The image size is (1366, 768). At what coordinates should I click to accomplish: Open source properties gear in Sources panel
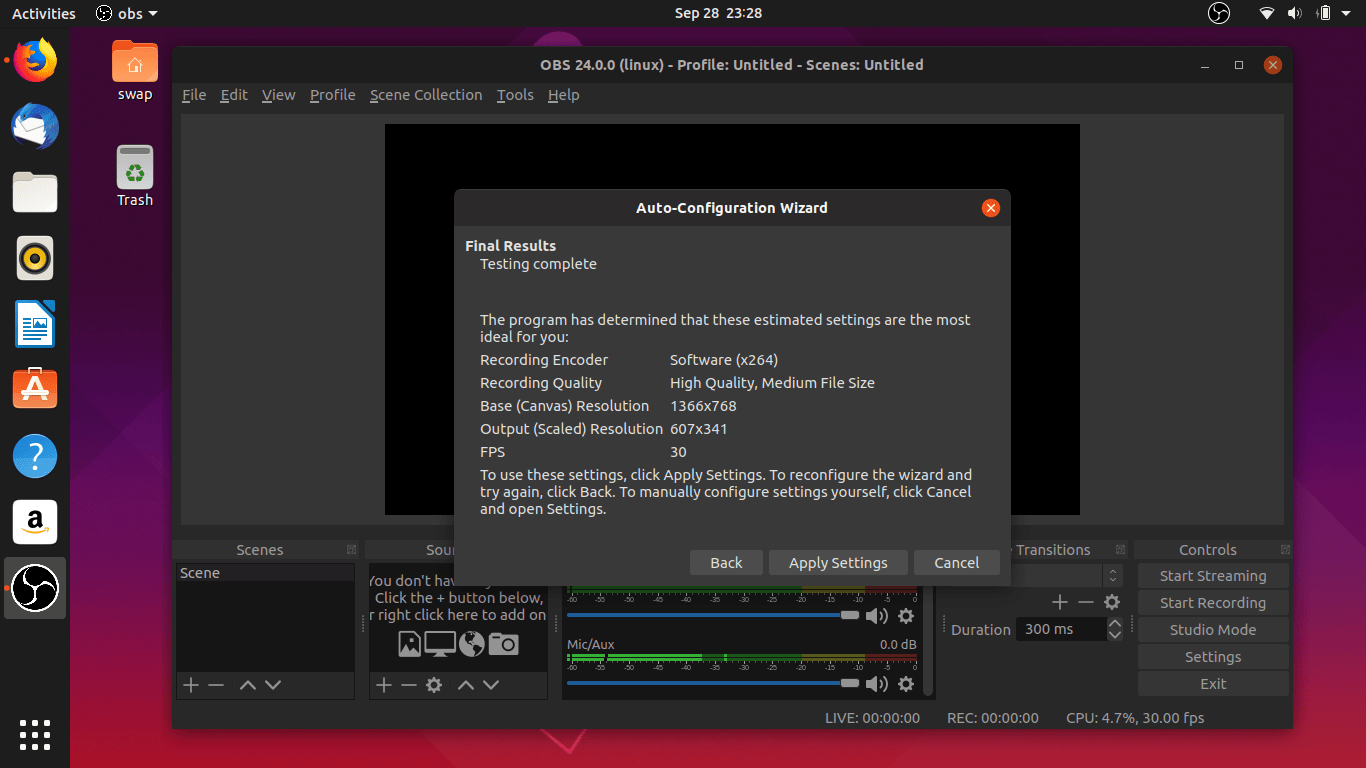coord(434,685)
